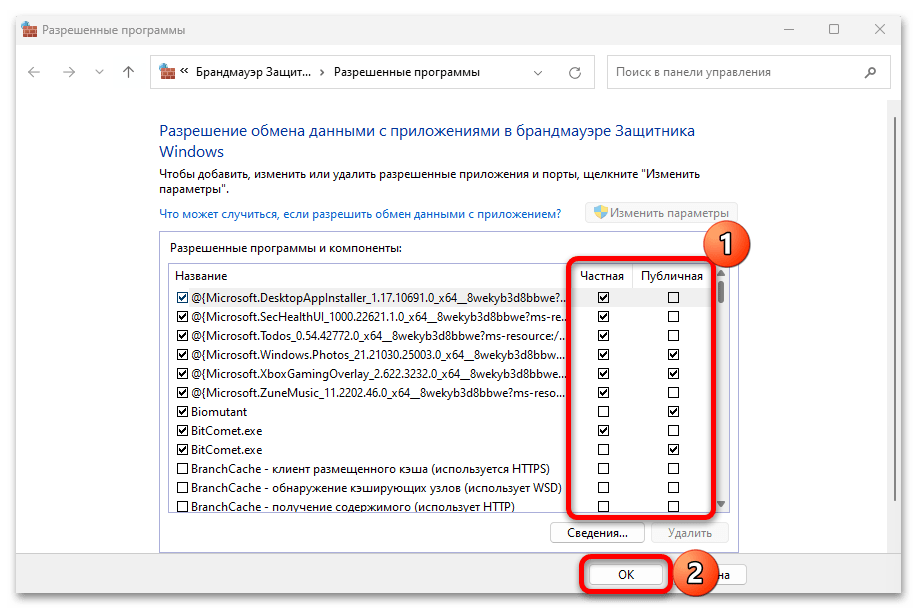Image resolution: width=917 pixels, height=609 pixels.
Task: Select the Microsoft.Todos list row text
Action: coord(378,336)
